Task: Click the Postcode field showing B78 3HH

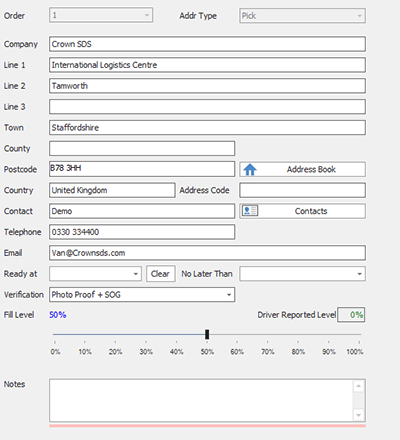Action: click(x=142, y=169)
